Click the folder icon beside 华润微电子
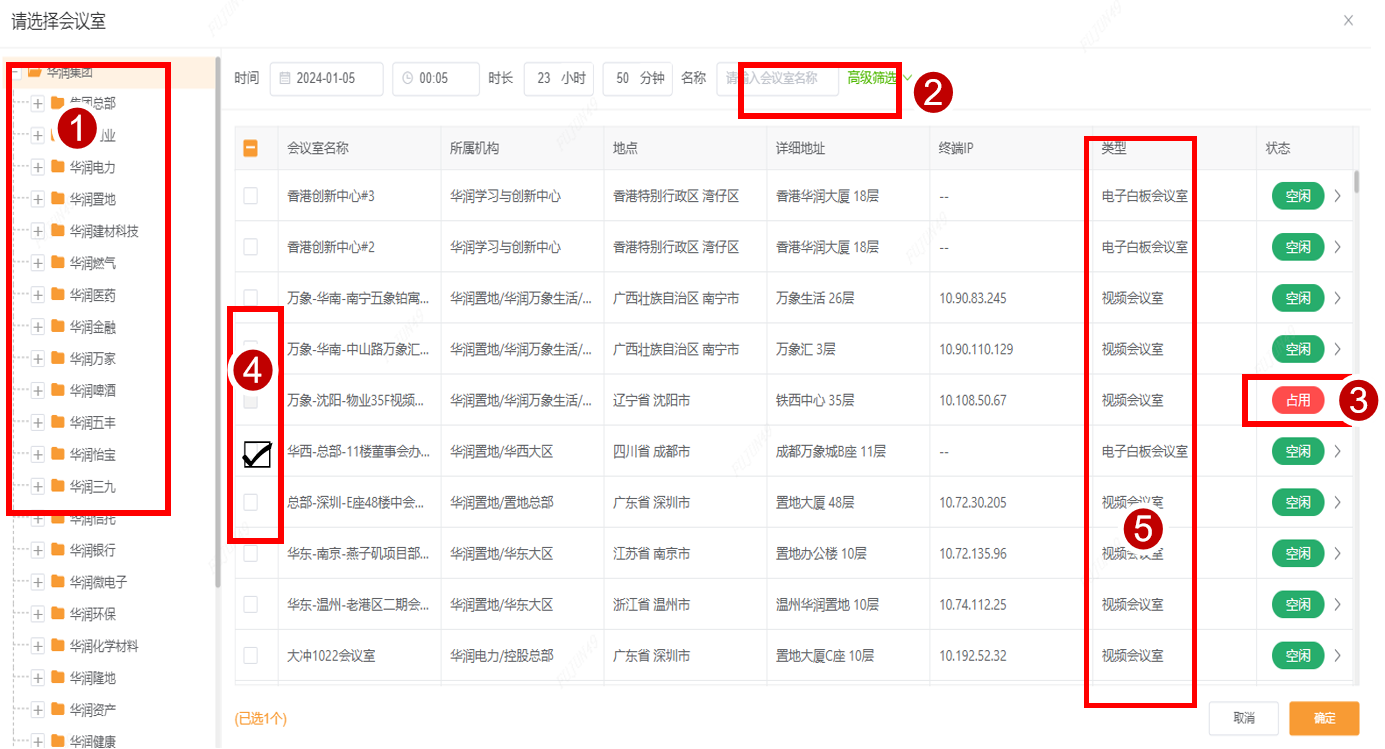This screenshot has width=1385, height=749. click(x=58, y=582)
